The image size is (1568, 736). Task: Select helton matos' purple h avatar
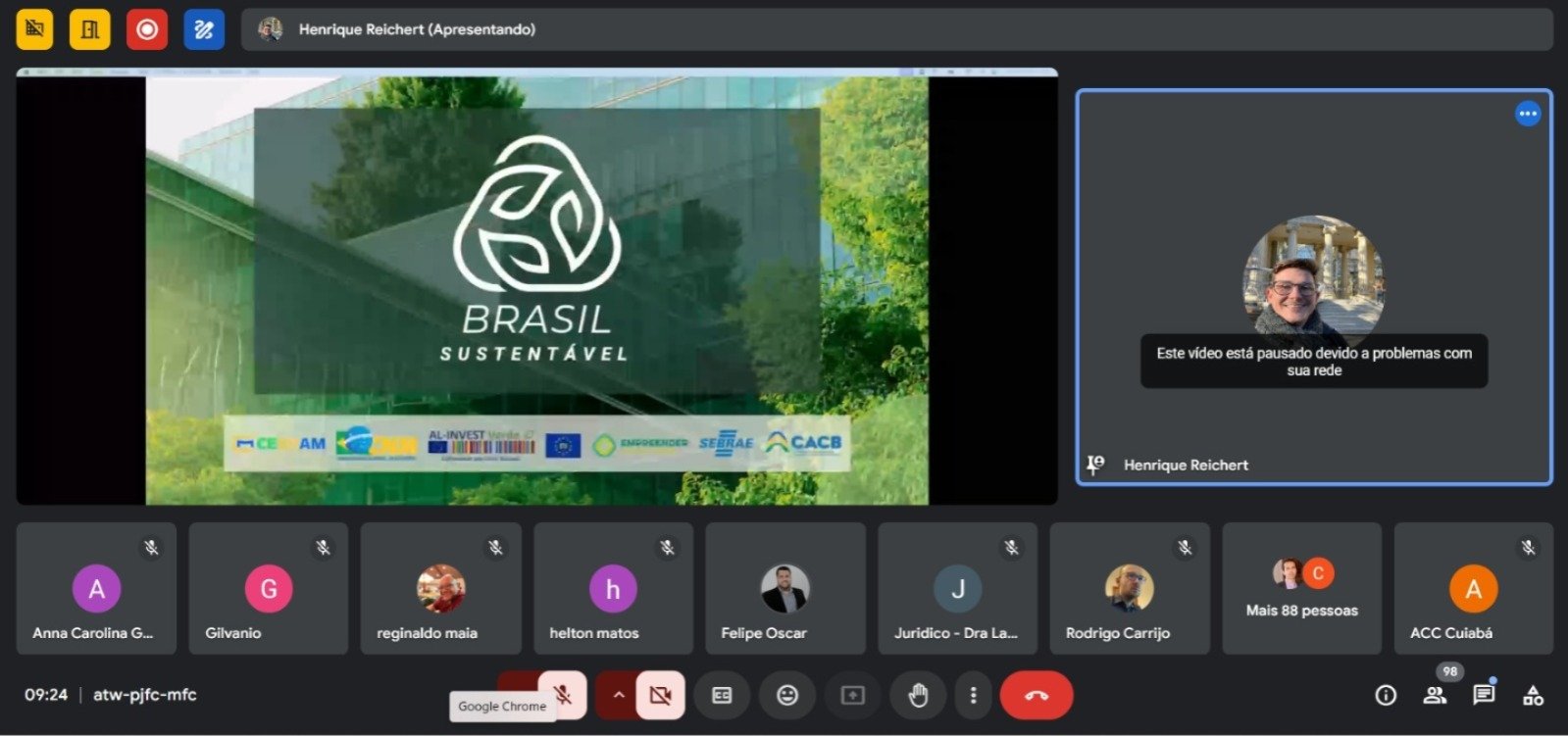coord(613,589)
